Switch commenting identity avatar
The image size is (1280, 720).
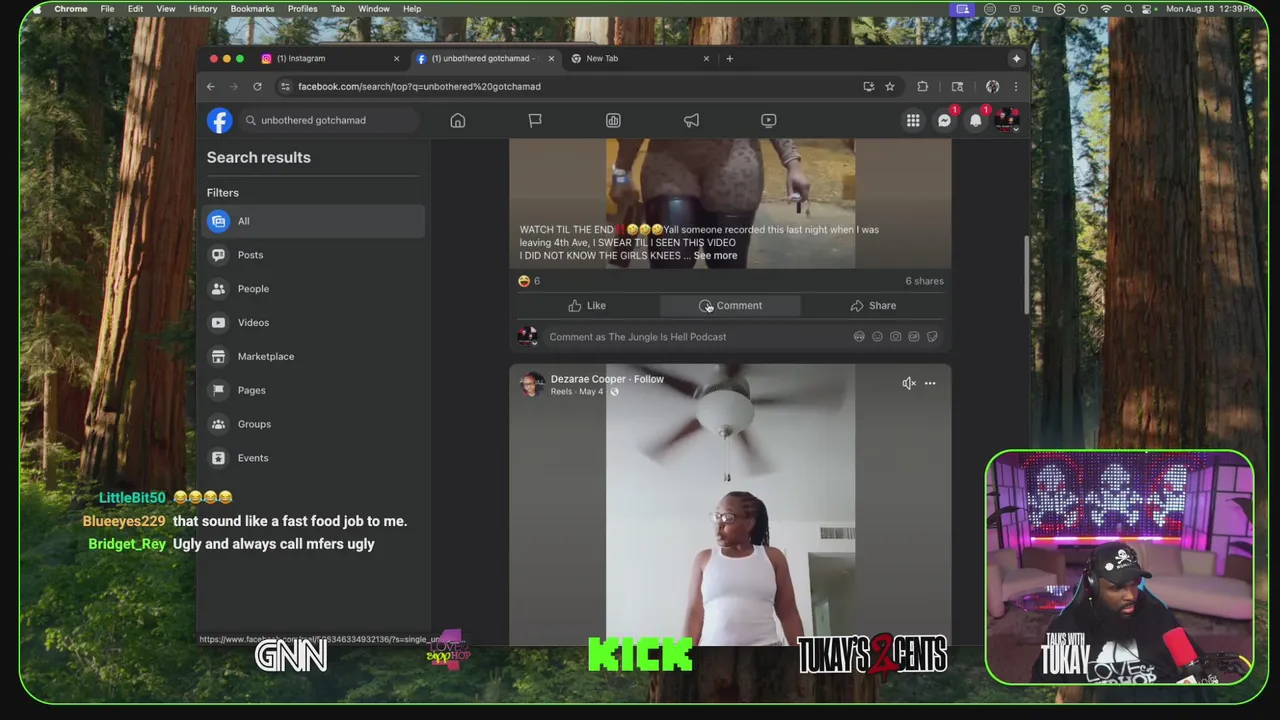coord(528,337)
